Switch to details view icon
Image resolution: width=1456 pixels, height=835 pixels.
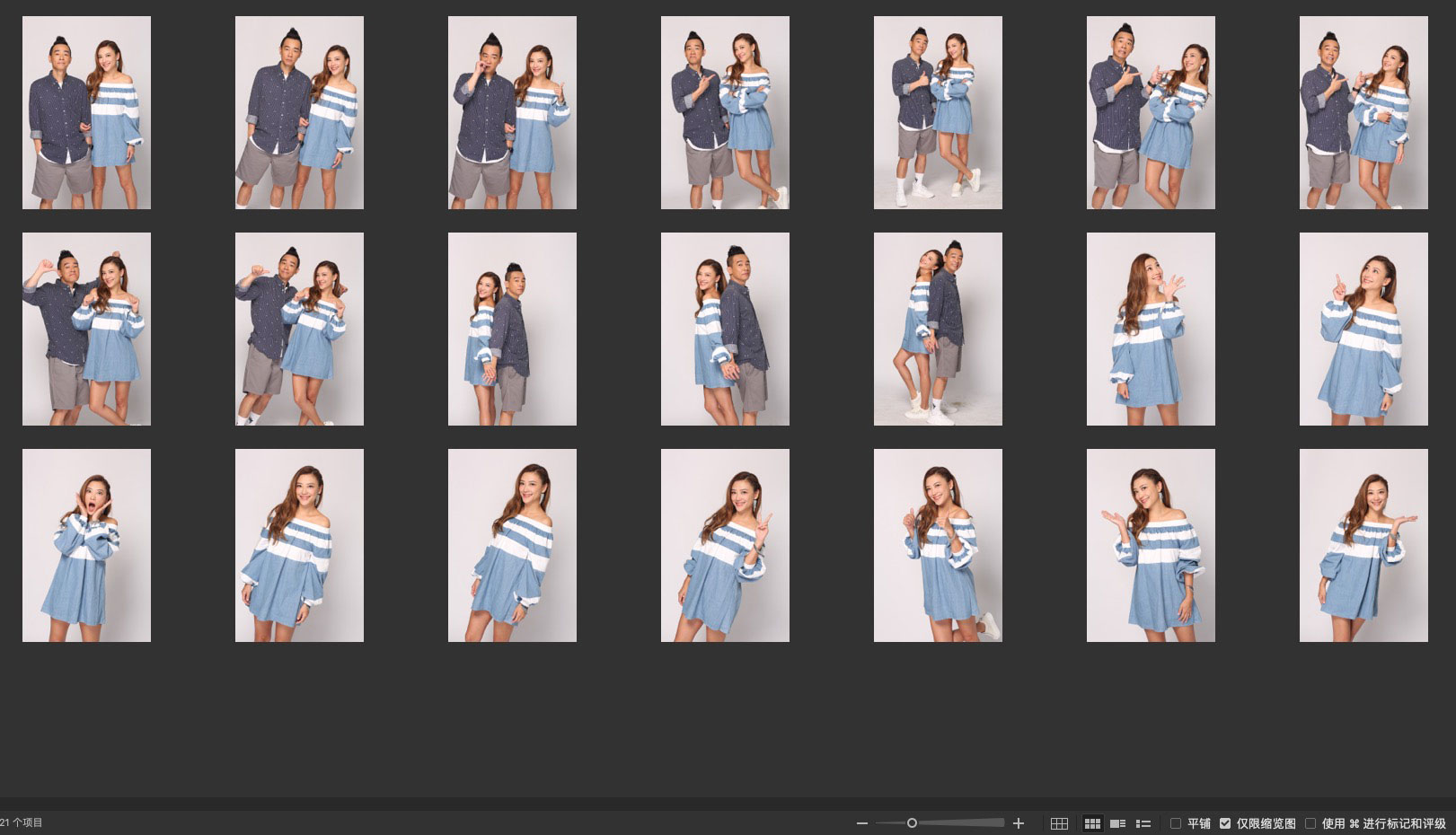(x=1118, y=823)
